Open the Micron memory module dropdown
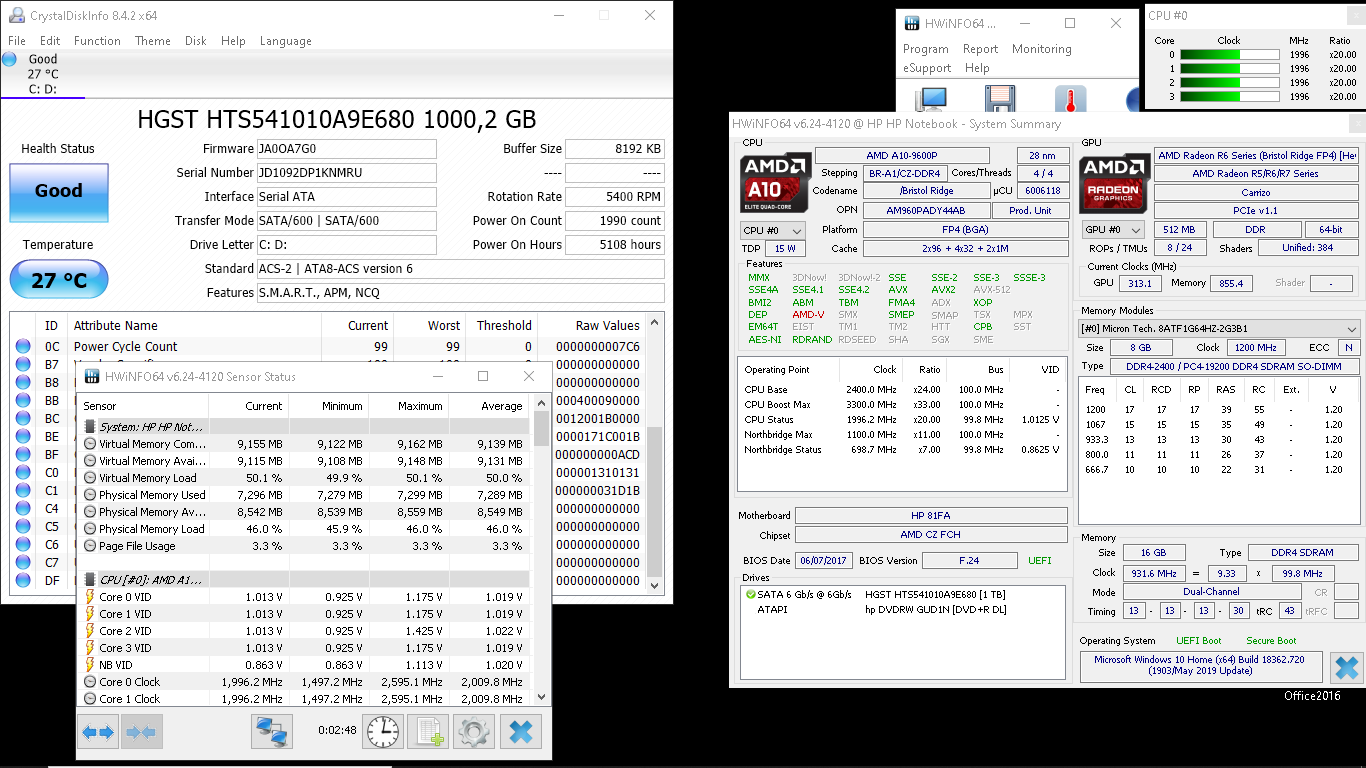 [1220, 329]
